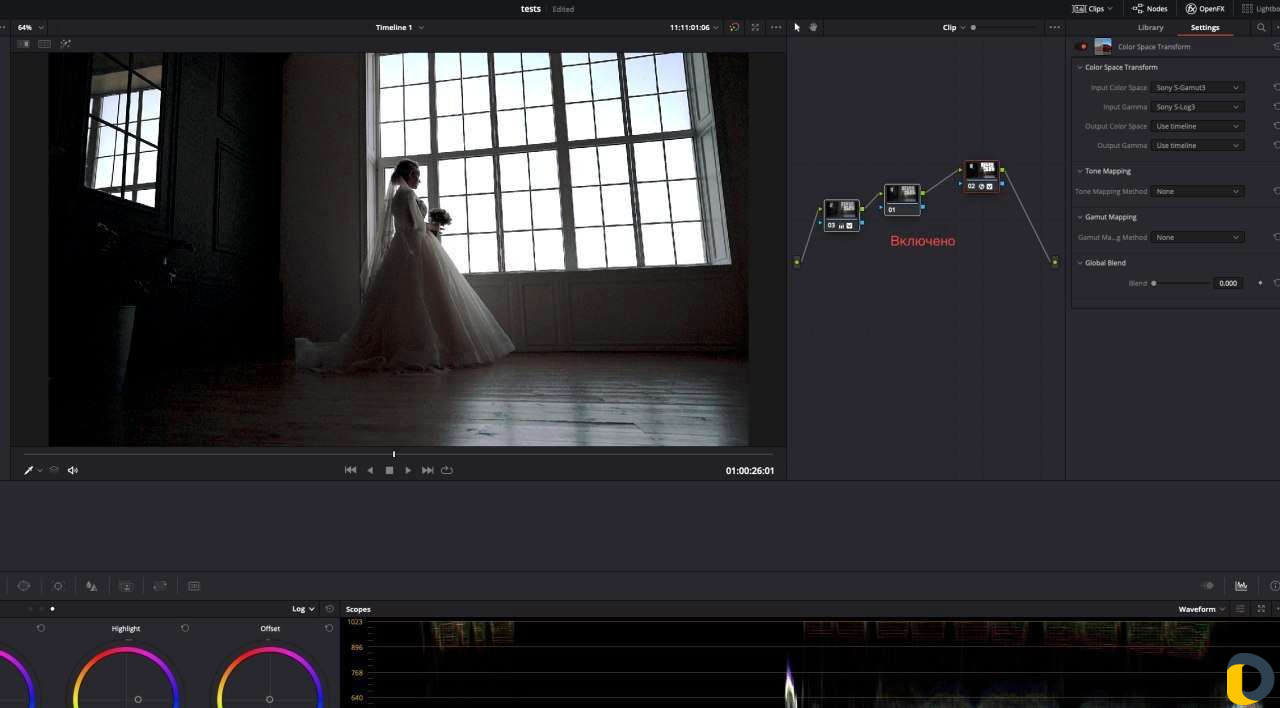Open the color wheels Log mode dropdown
Image resolution: width=1280 pixels, height=708 pixels.
click(x=303, y=609)
